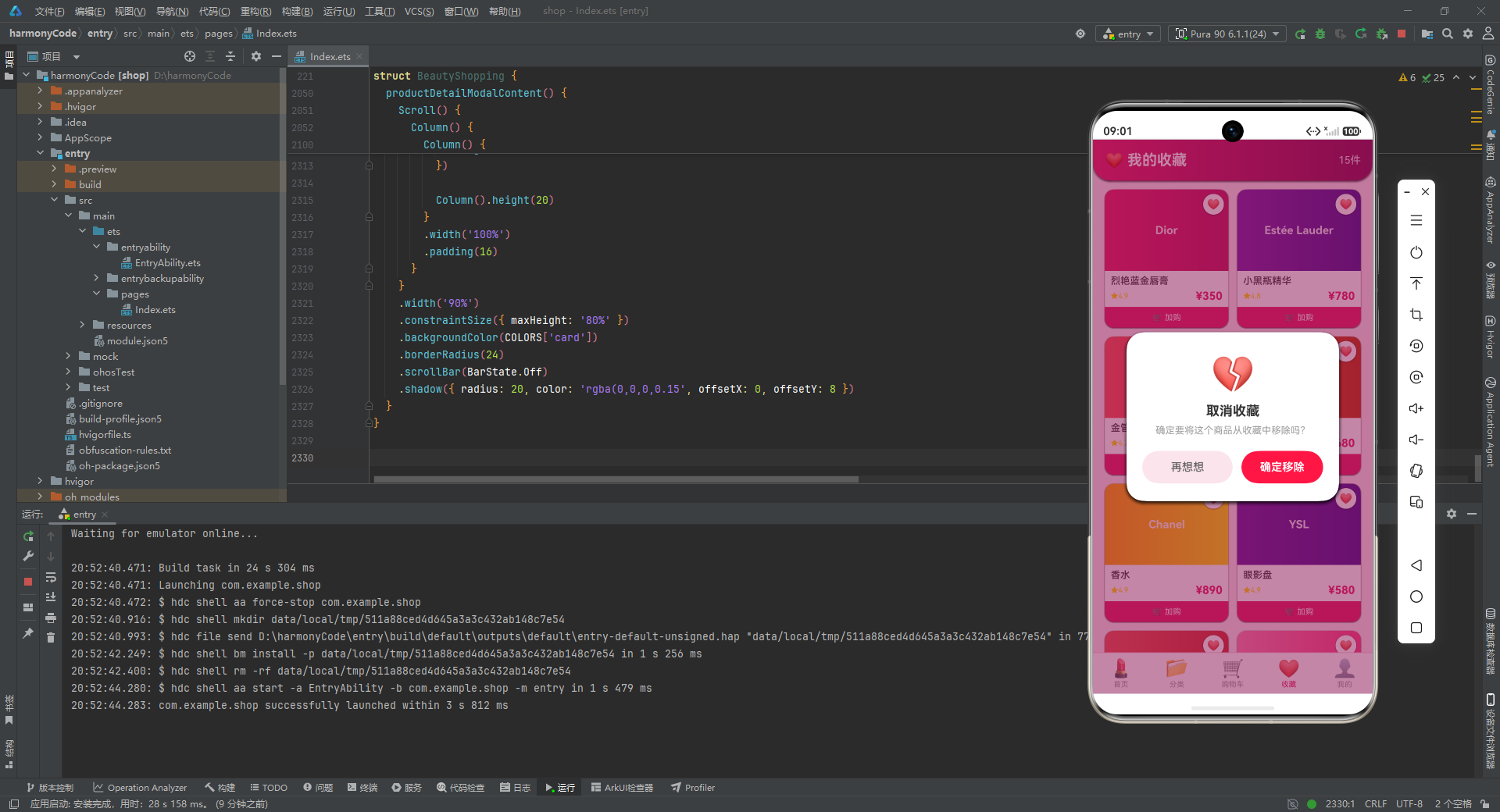Open the 终端 tool window tab

(362, 788)
